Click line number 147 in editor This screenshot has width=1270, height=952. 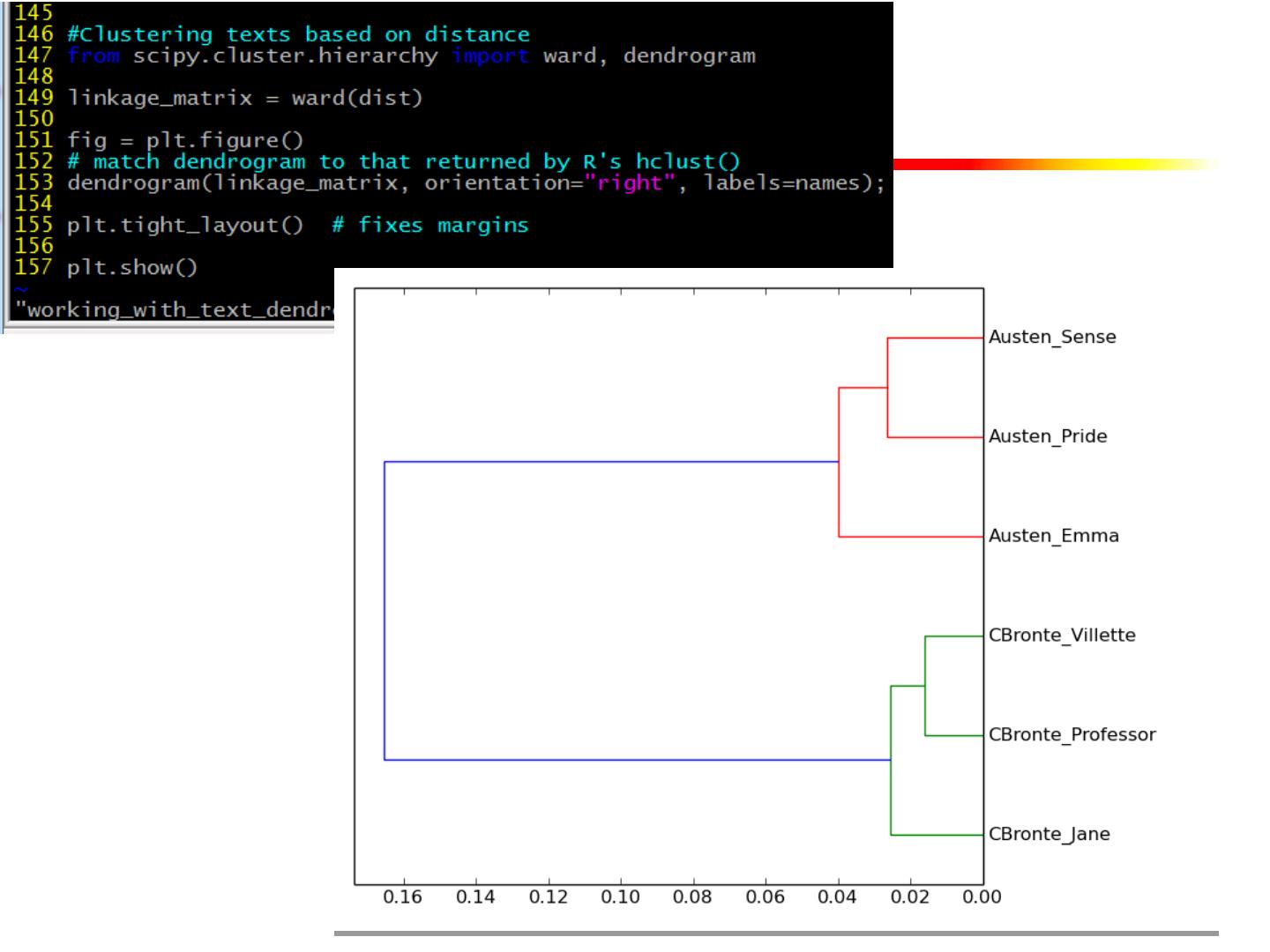[x=34, y=56]
